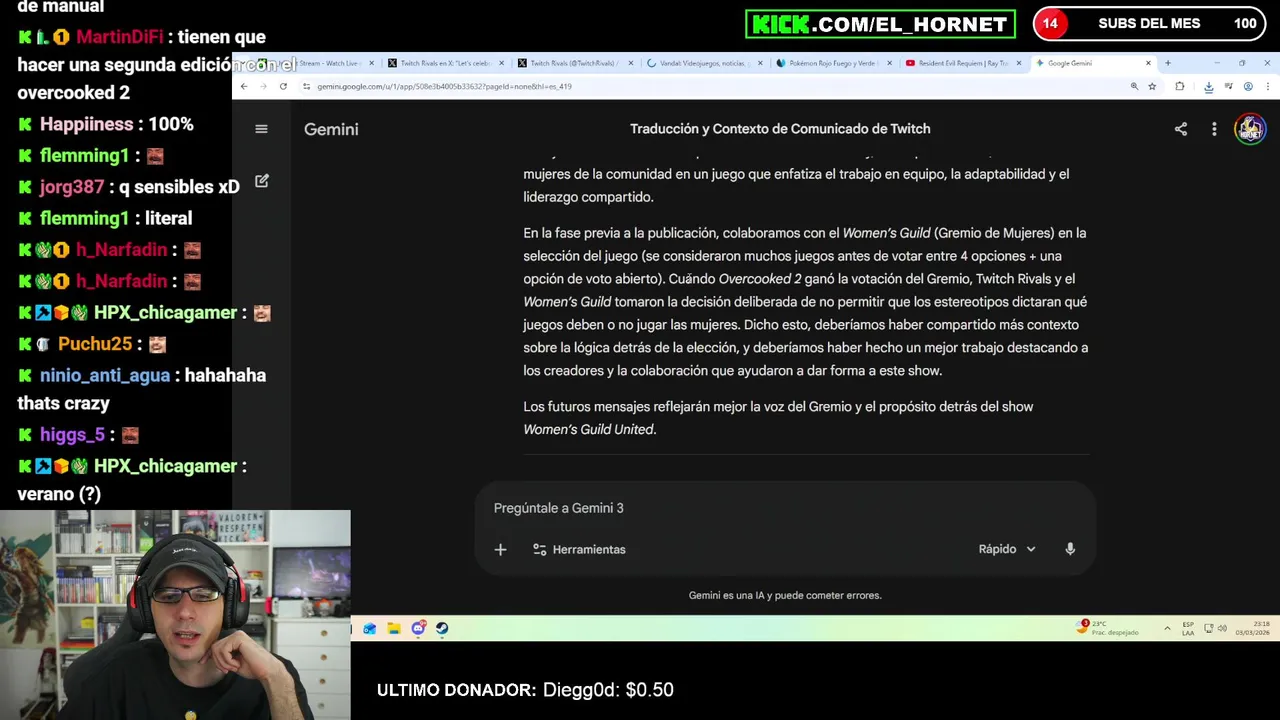Screen dimensions: 1280x720
Task: Click KICK.COM/EL_HORNET banner
Action: [880, 24]
